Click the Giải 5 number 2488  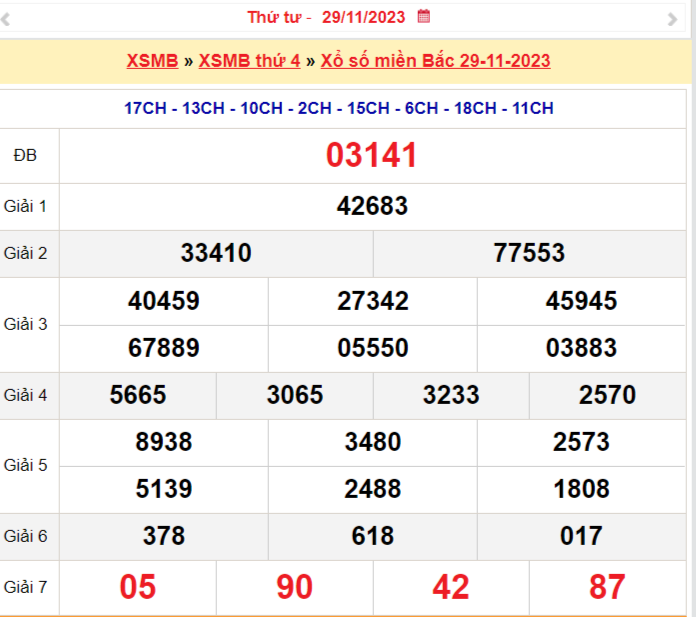point(372,489)
